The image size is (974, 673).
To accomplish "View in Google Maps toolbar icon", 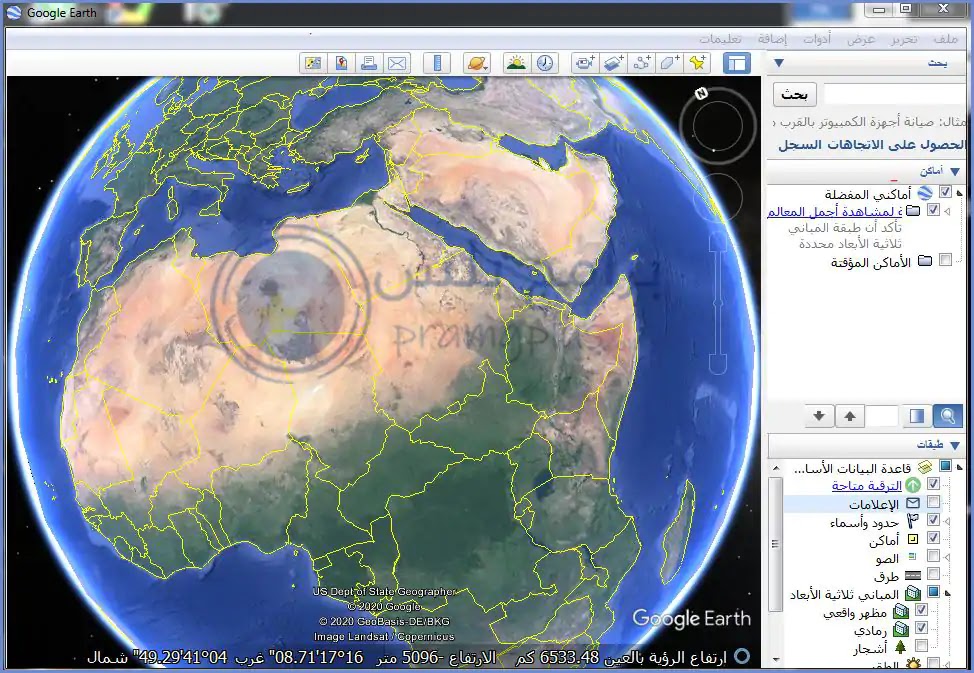I will 341,63.
